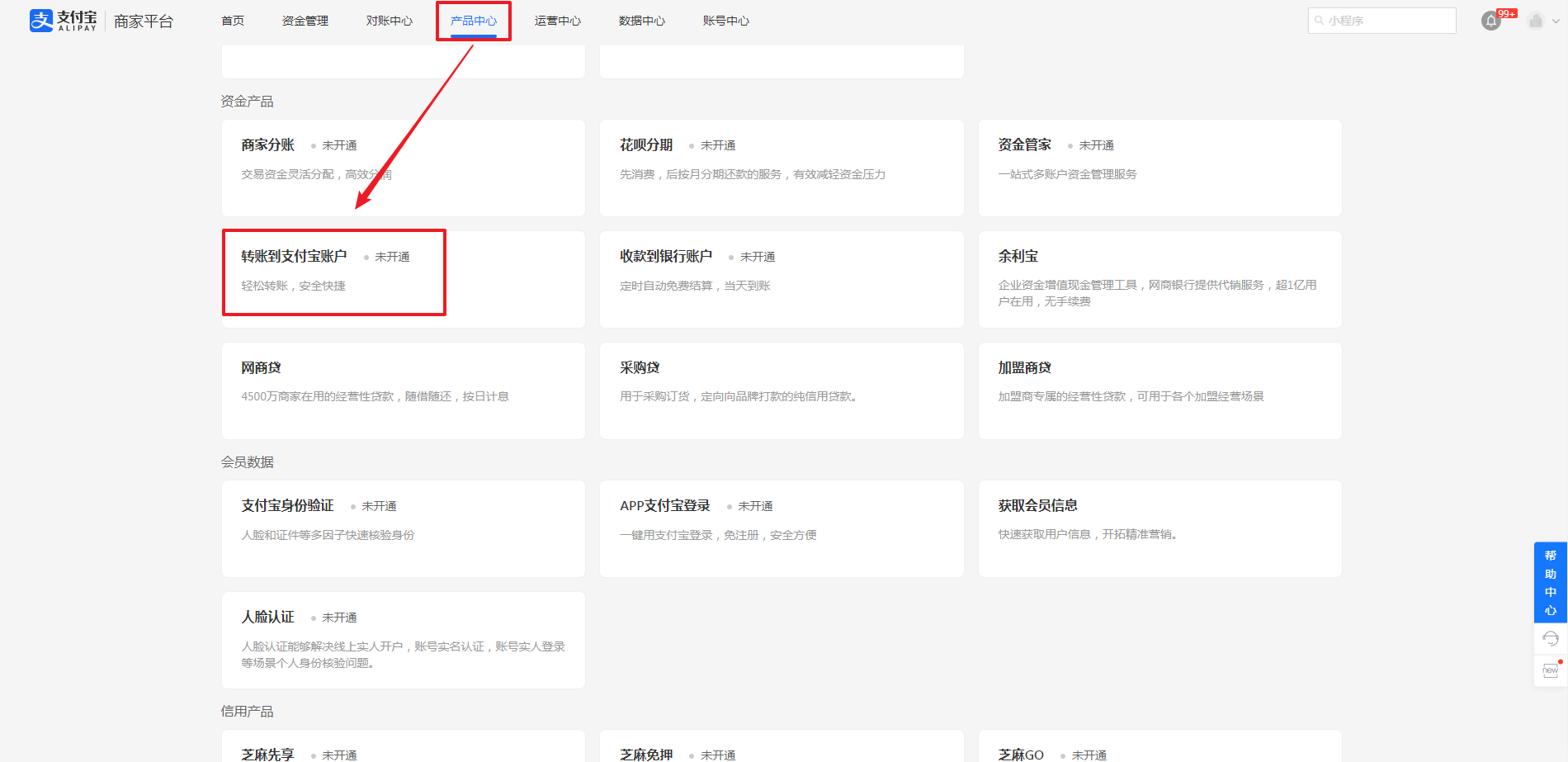Open the 商家分账 product card
This screenshot has height=762, width=1568.
(x=404, y=168)
